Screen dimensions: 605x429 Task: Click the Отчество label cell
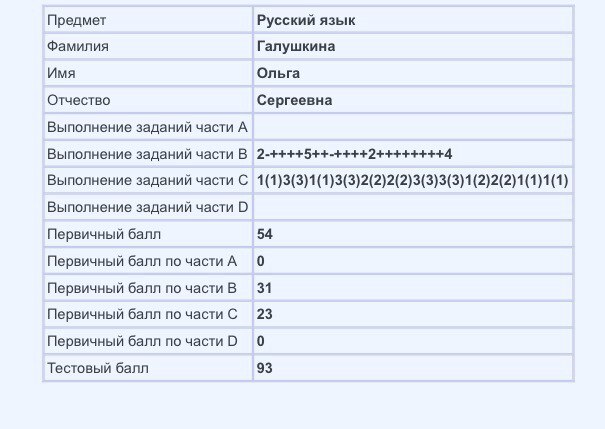click(x=148, y=100)
